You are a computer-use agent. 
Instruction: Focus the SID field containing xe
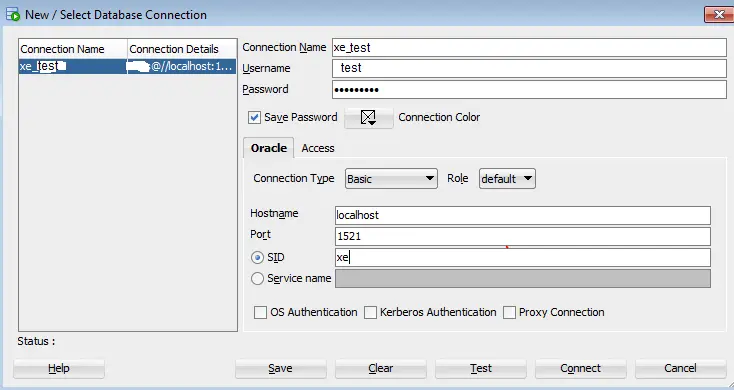[522, 258]
